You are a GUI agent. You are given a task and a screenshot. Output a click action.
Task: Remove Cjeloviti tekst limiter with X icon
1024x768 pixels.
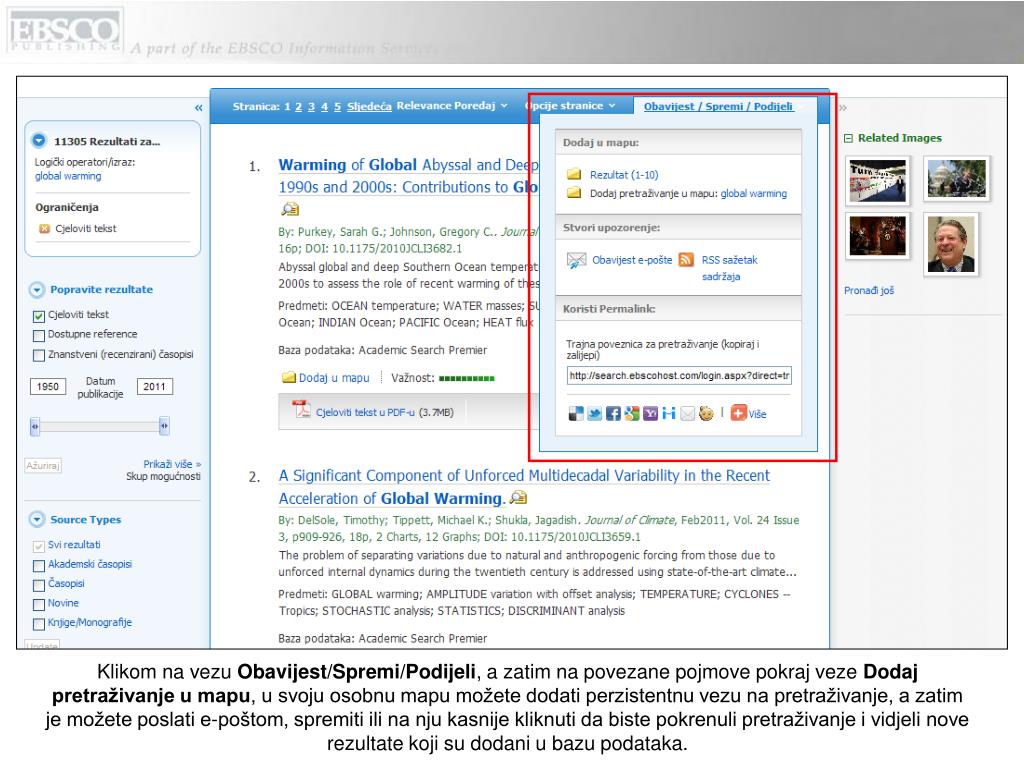[44, 229]
